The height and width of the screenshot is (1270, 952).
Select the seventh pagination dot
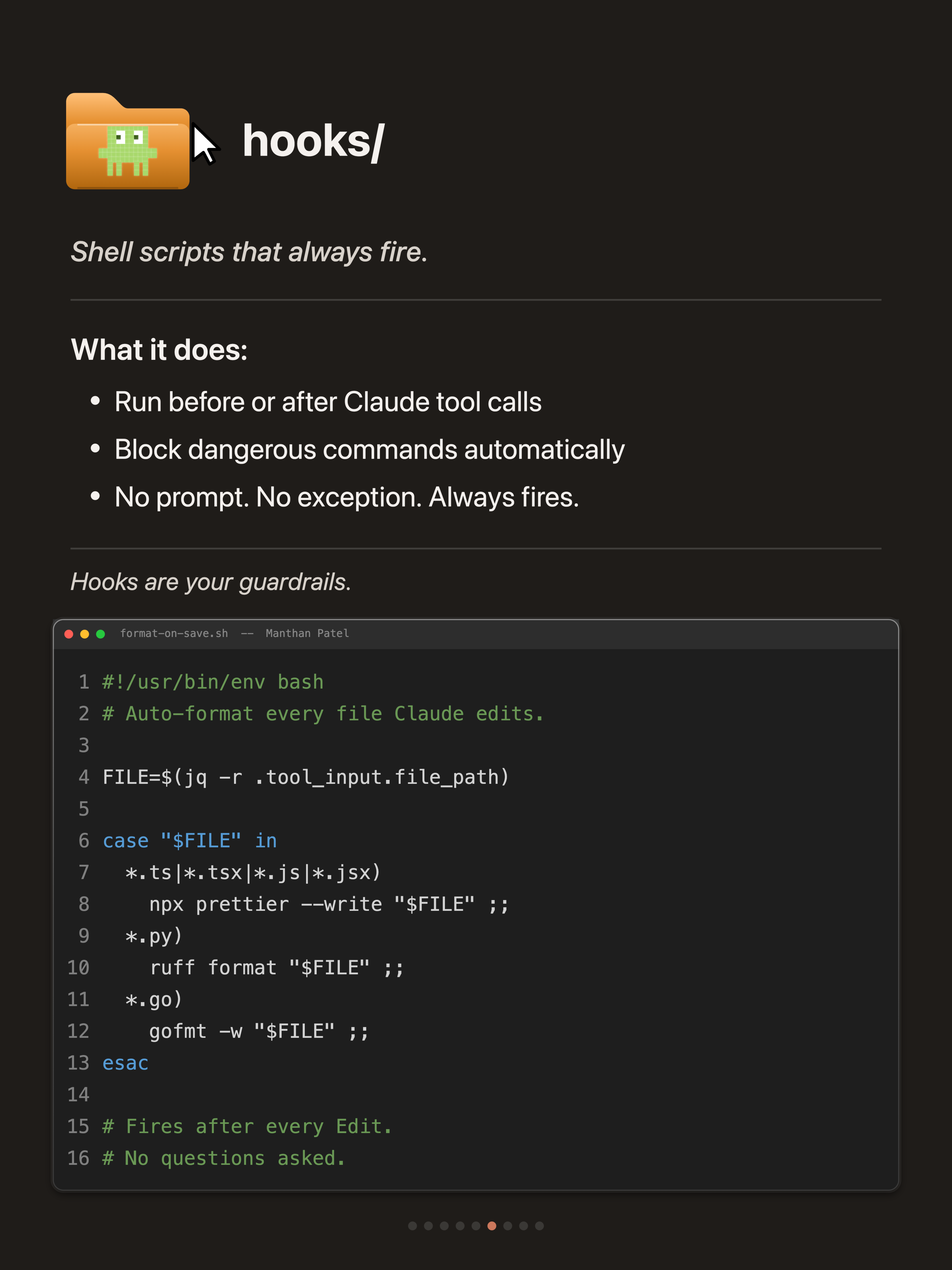(x=508, y=1226)
